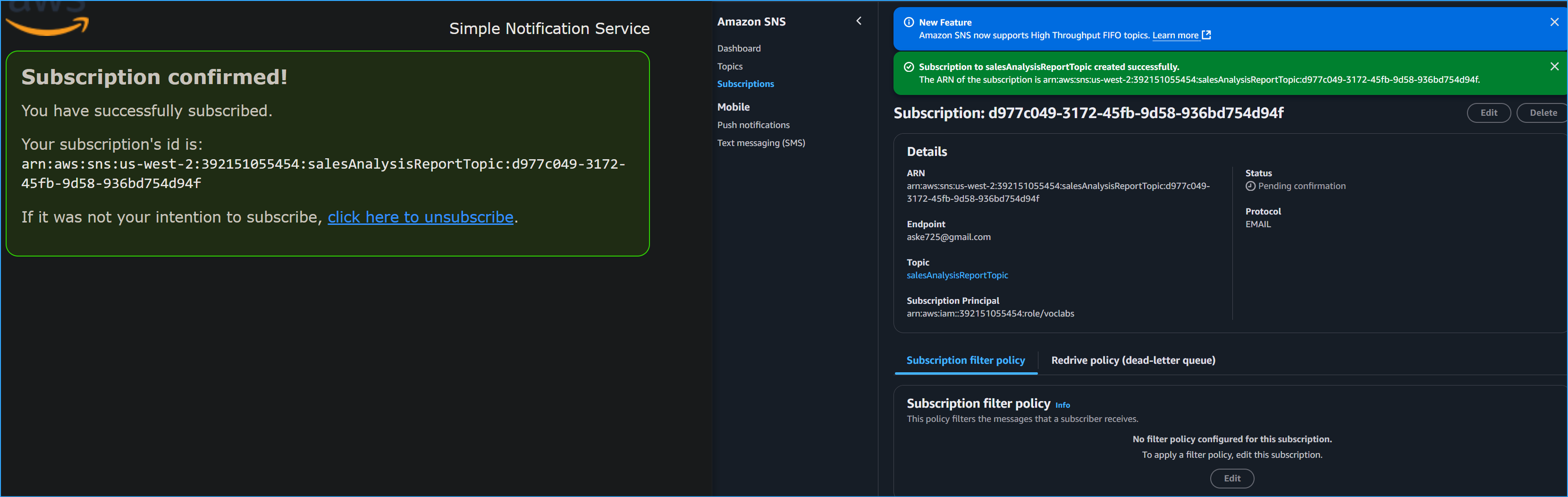Viewport: 1568px width, 497px height.
Task: Open Push notifications page
Action: pos(753,125)
